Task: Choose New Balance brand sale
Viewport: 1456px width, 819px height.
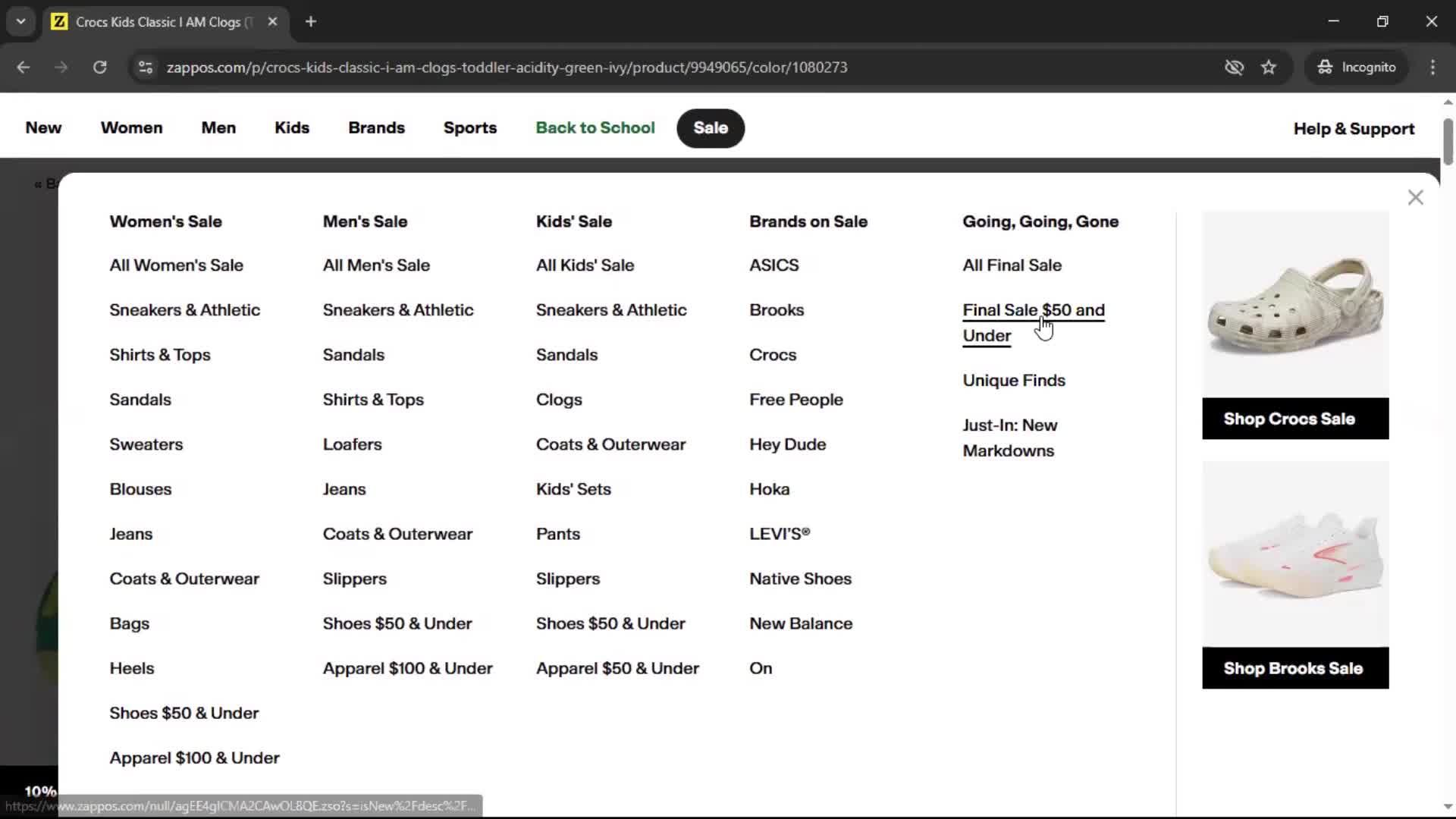Action: coord(801,623)
